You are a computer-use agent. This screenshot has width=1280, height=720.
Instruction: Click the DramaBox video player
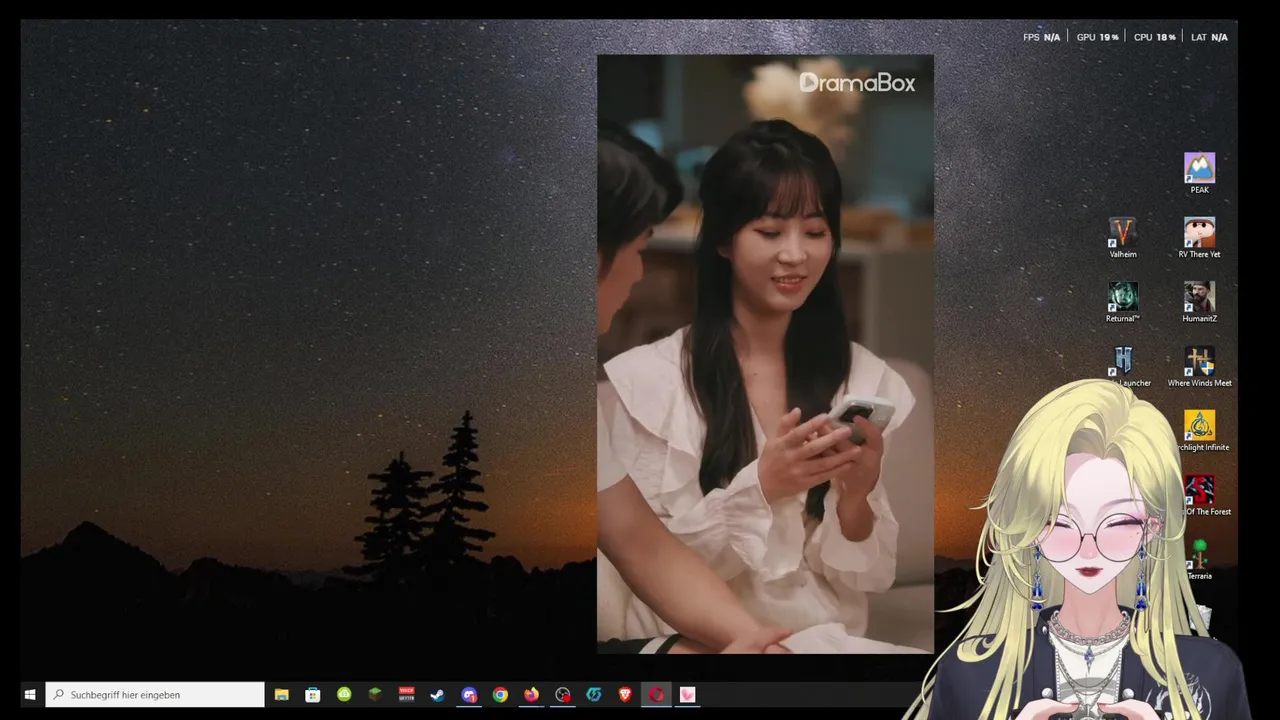pyautogui.click(x=765, y=354)
